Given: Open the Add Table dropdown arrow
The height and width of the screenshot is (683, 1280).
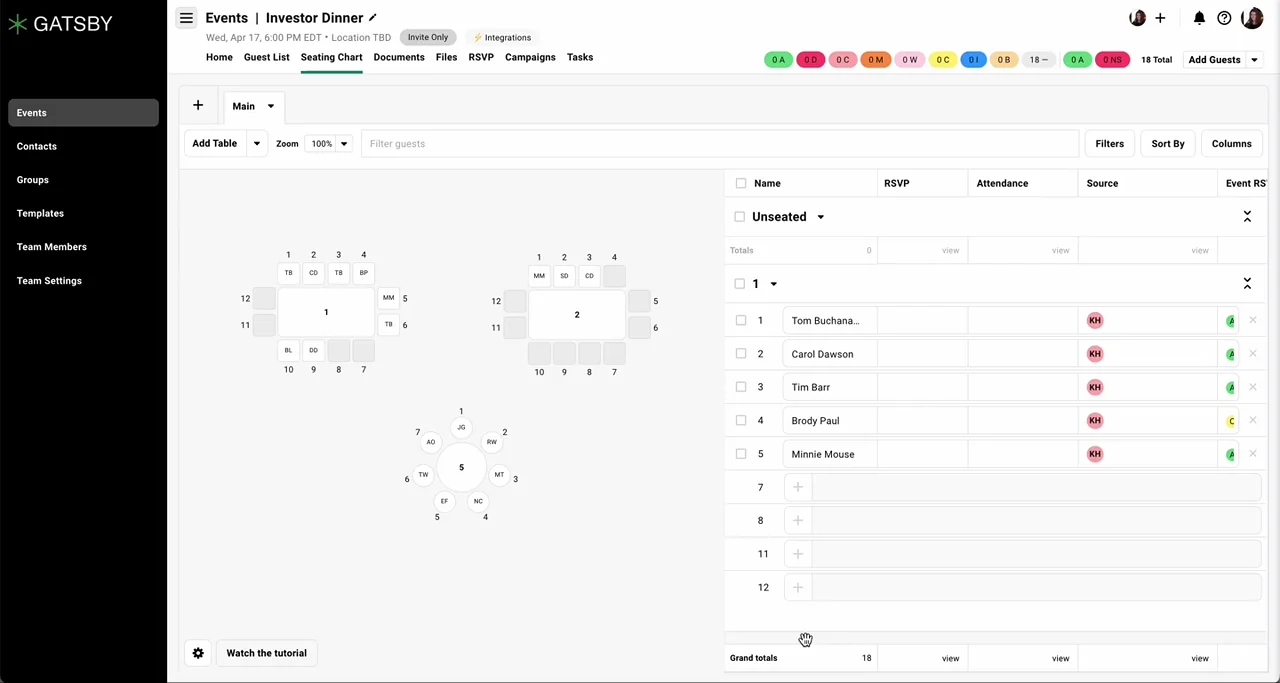Looking at the screenshot, I should [256, 143].
